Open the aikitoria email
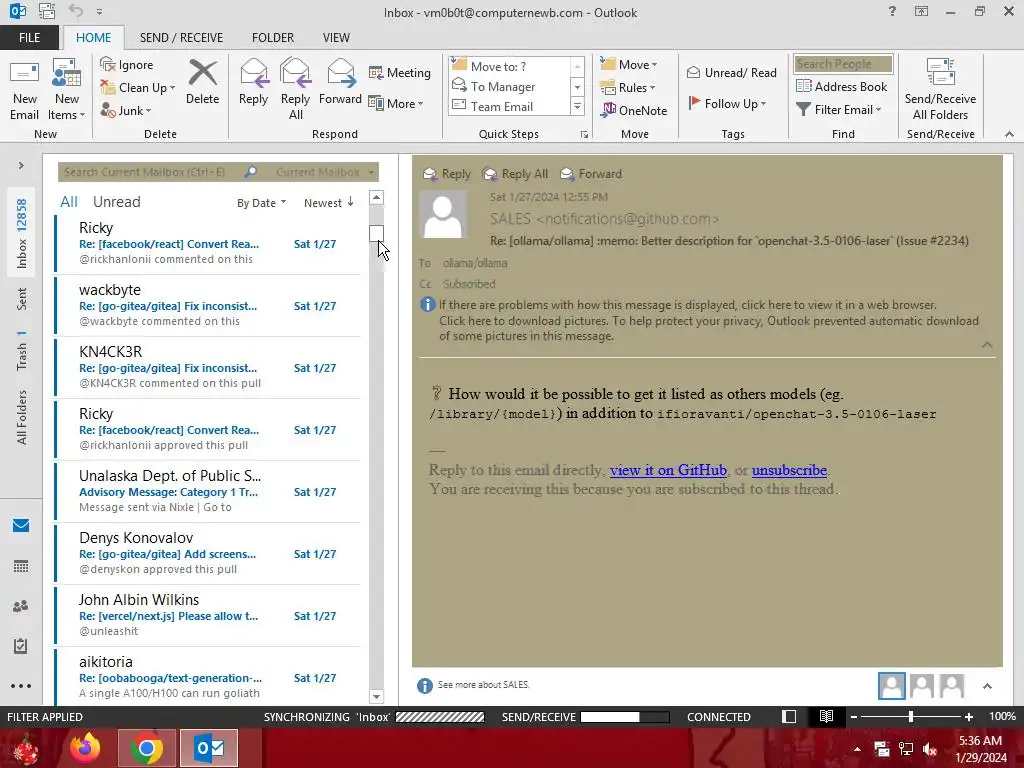 [x=208, y=677]
